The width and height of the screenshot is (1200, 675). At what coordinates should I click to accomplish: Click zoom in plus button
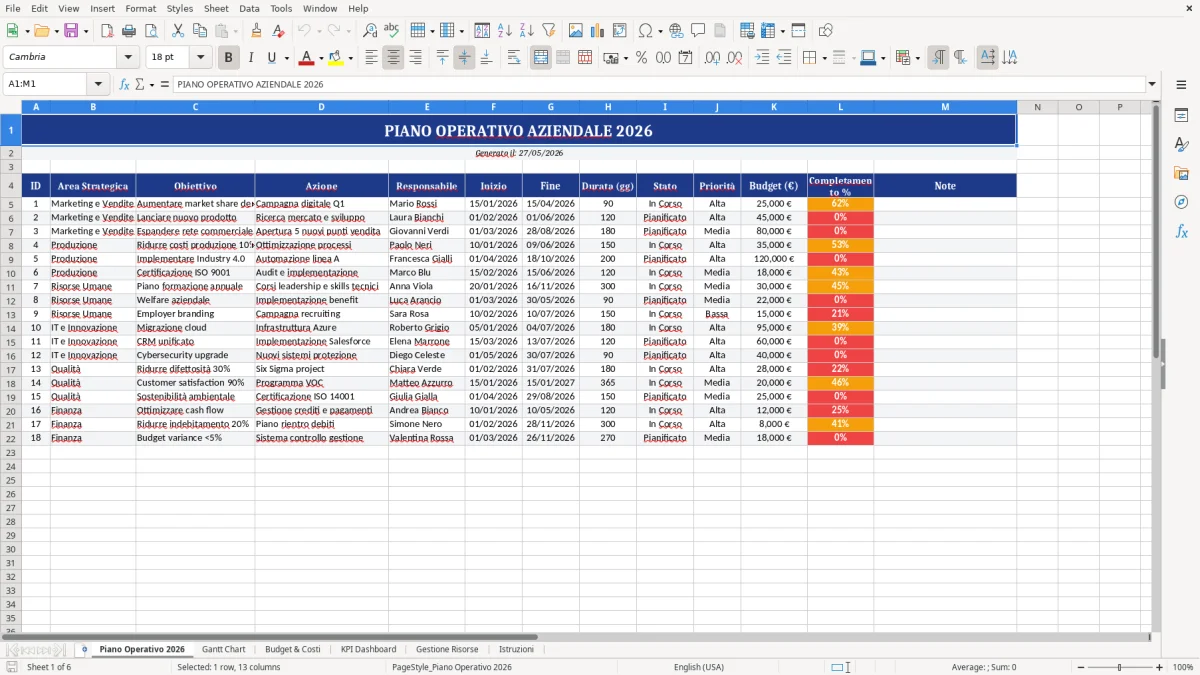(1160, 667)
